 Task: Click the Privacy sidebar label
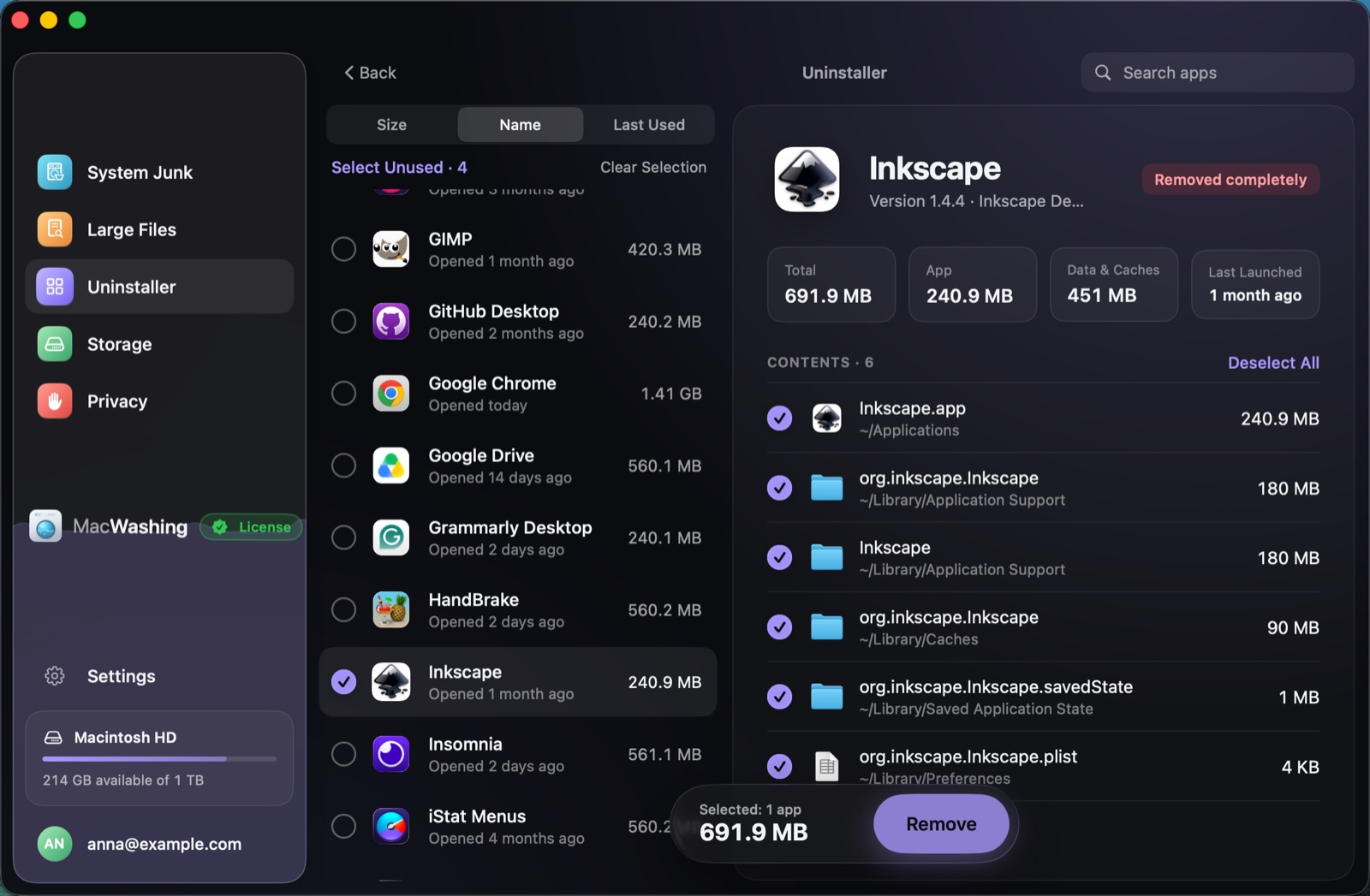point(117,401)
